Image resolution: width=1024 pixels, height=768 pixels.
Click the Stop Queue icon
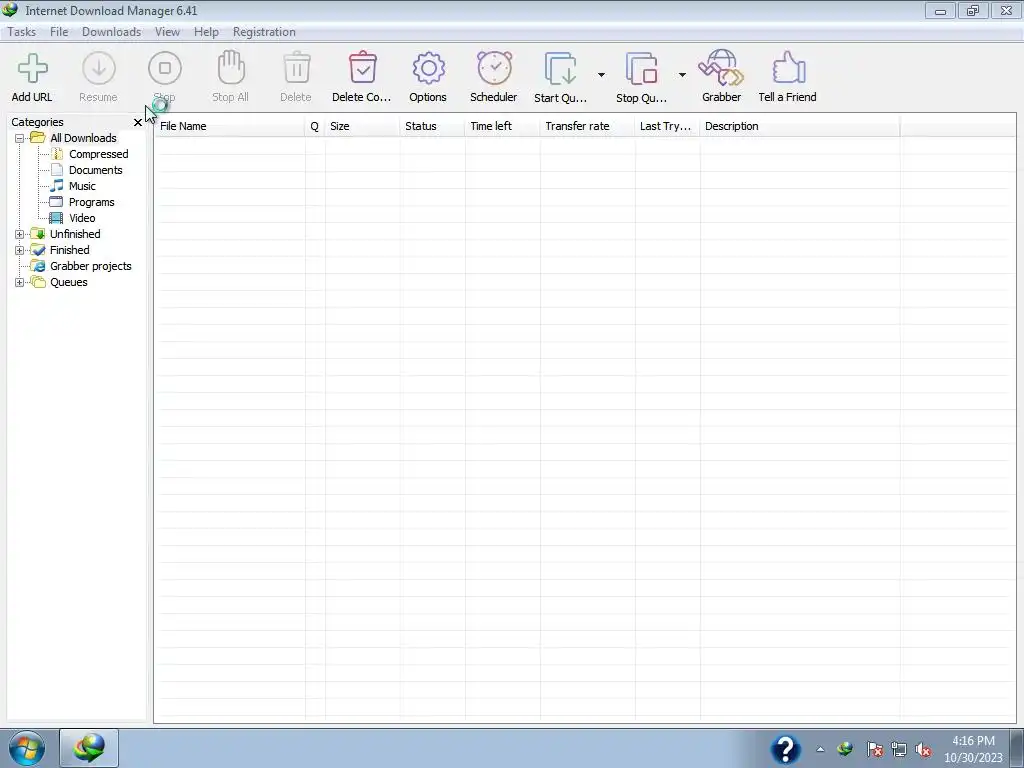(x=641, y=69)
